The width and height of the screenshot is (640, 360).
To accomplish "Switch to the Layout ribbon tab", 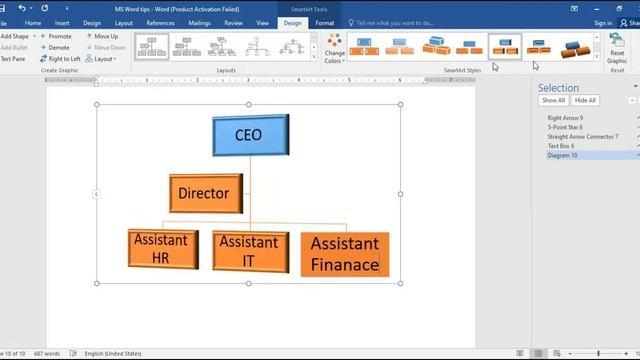I will tap(124, 23).
